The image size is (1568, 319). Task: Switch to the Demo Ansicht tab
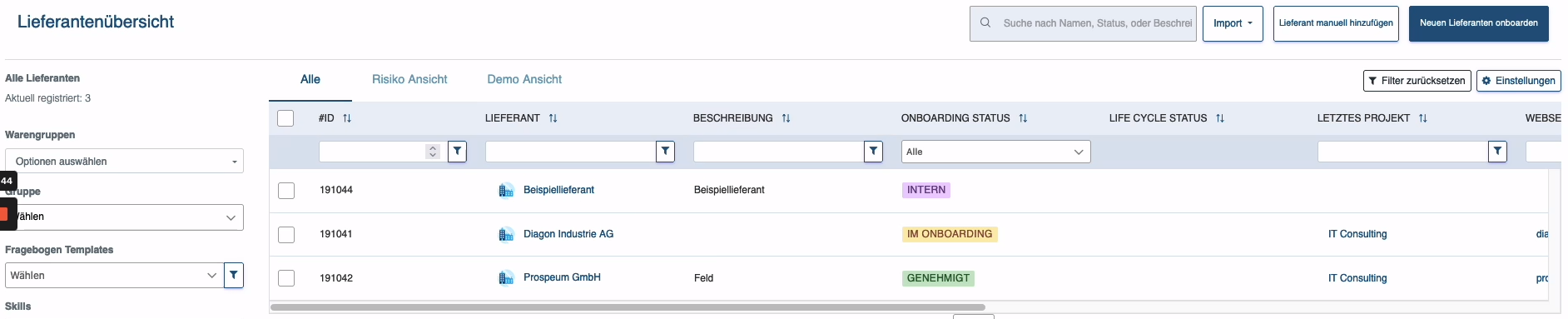524,79
